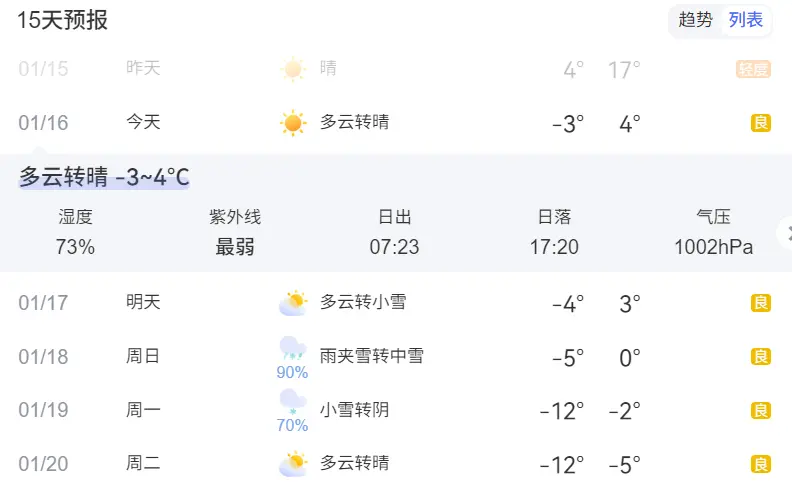Click the partly cloudy icon for 01/20
This screenshot has height=493, width=792.
(293, 464)
